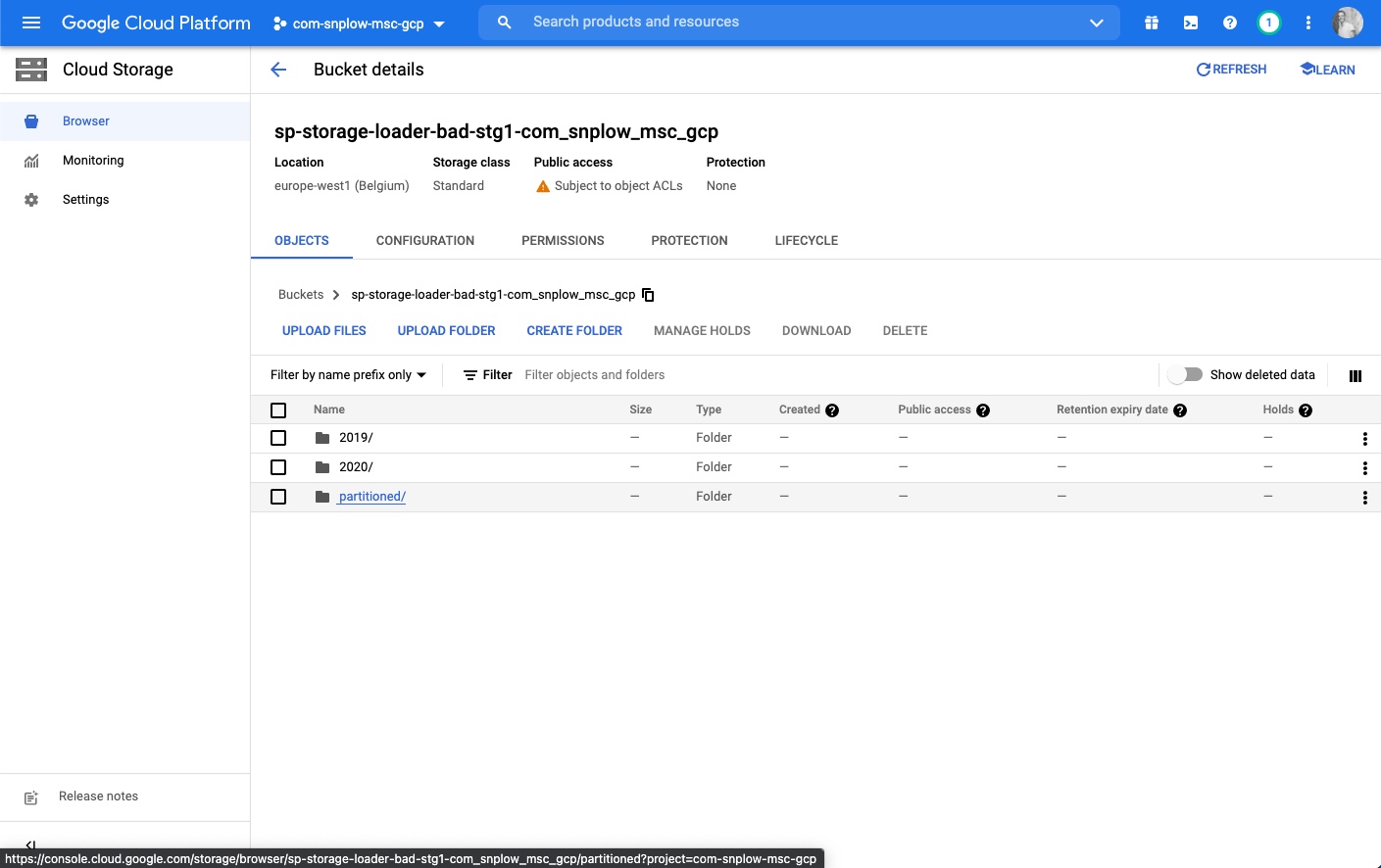Open the help question mark menu
The height and width of the screenshot is (868, 1381).
coord(1230,23)
